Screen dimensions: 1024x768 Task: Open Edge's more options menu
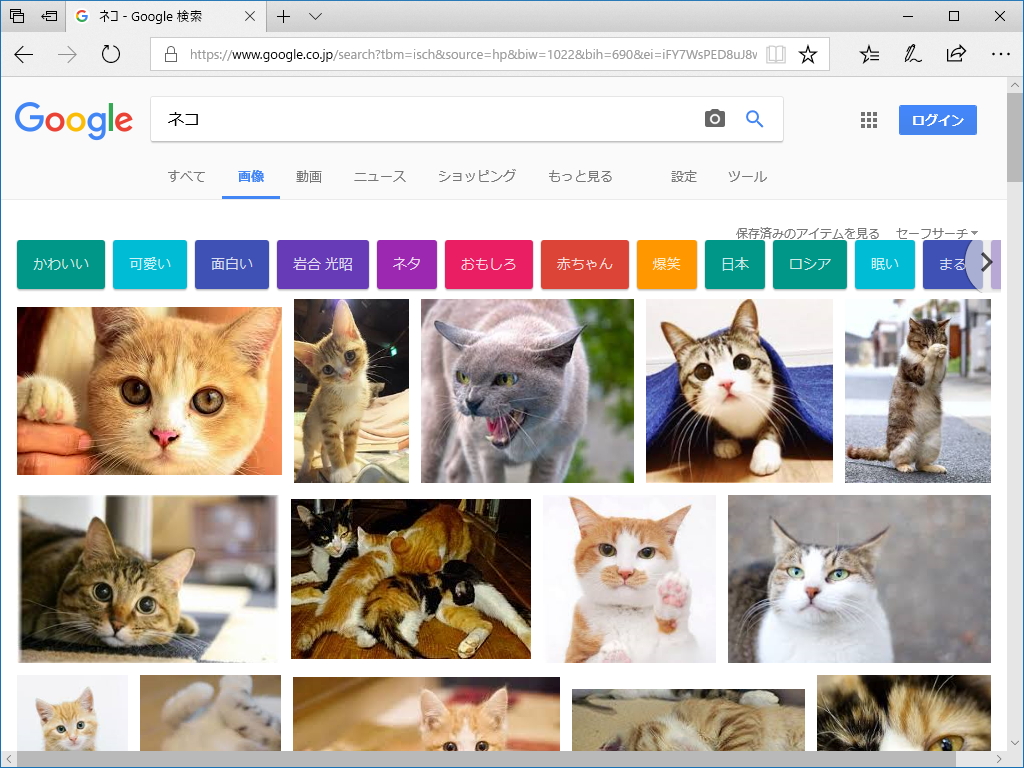(x=1001, y=54)
